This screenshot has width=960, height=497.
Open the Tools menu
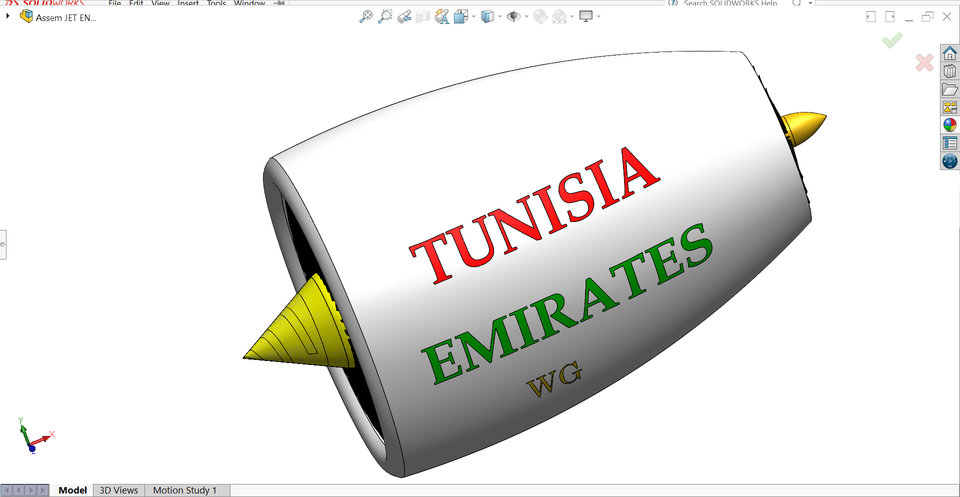click(216, 3)
